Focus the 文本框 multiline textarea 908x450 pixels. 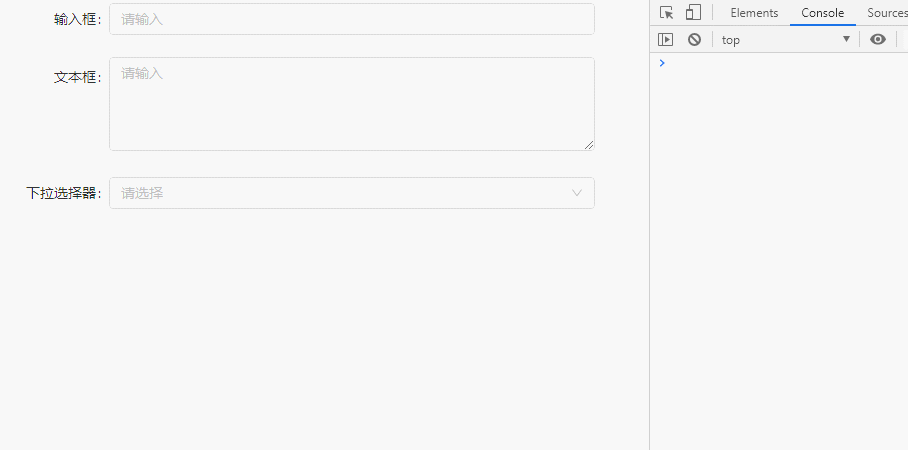click(x=352, y=104)
